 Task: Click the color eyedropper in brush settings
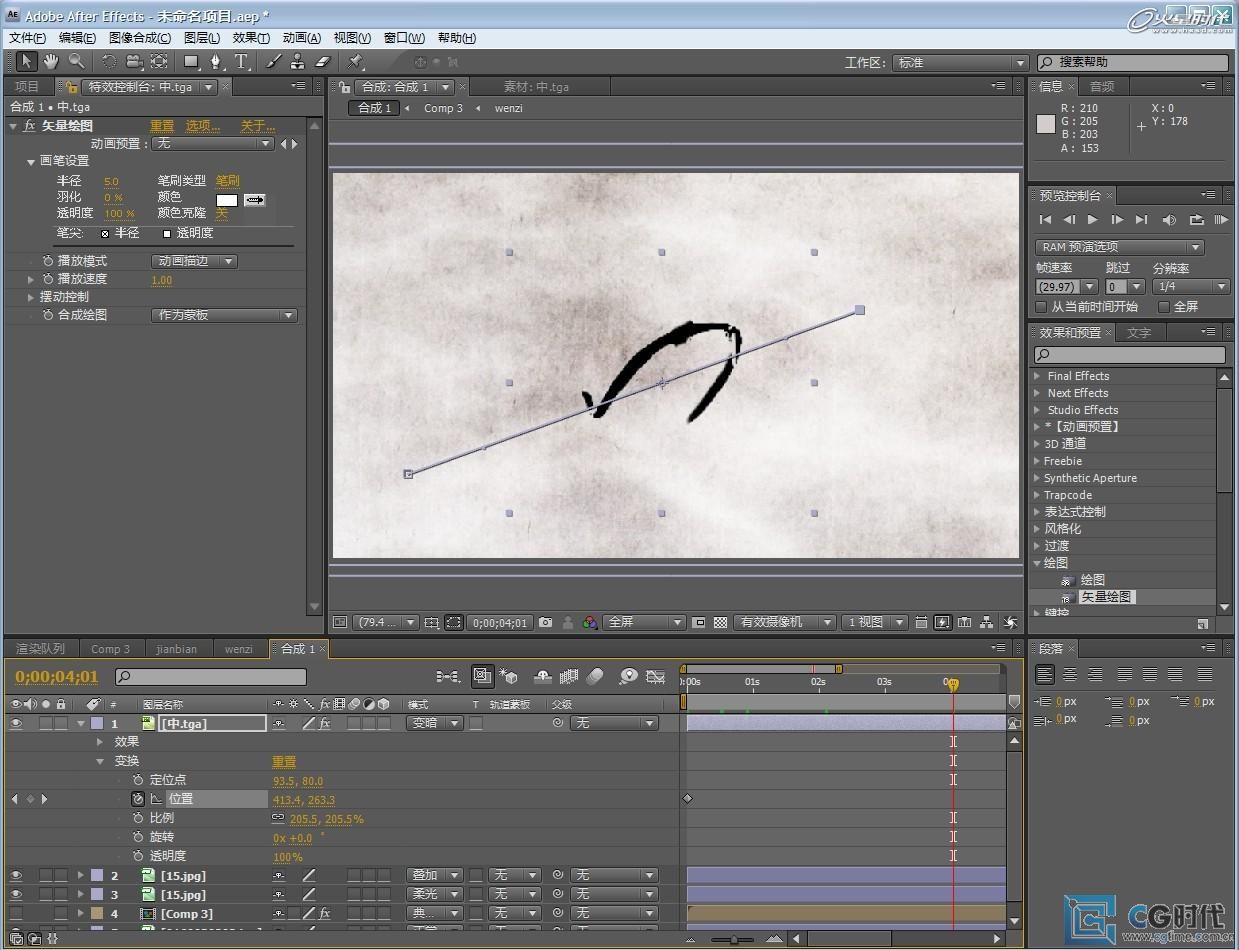click(255, 200)
